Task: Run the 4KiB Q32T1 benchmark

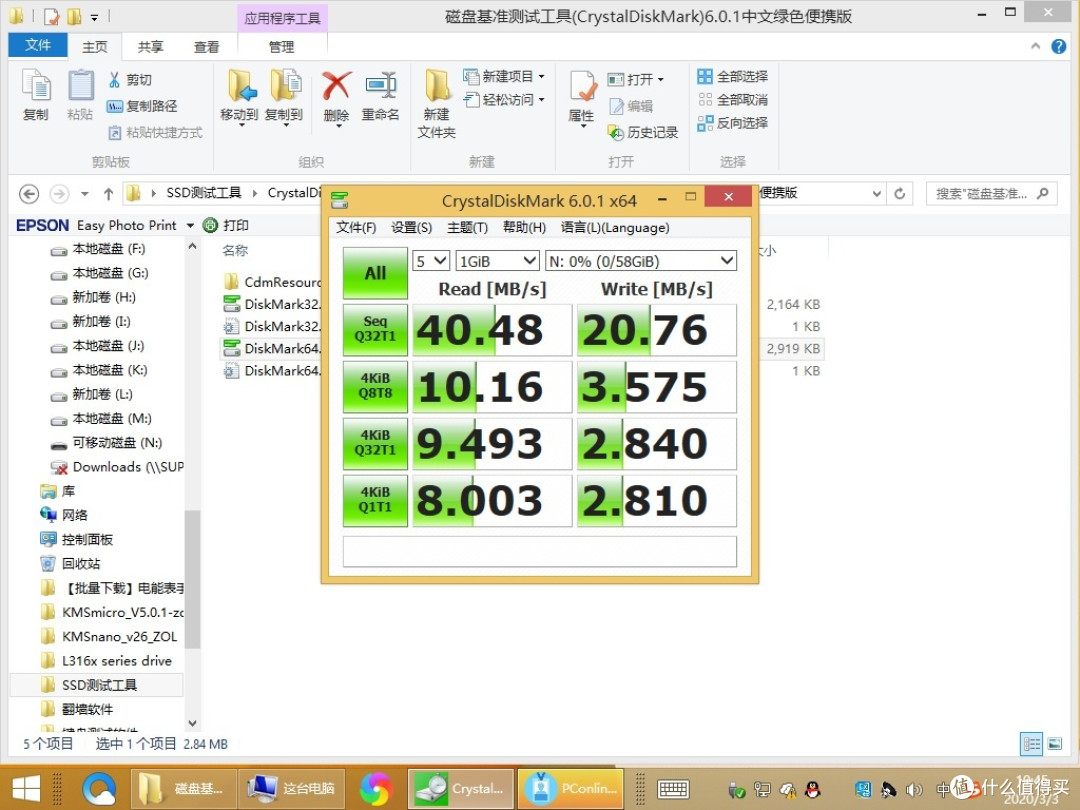Action: (x=375, y=443)
